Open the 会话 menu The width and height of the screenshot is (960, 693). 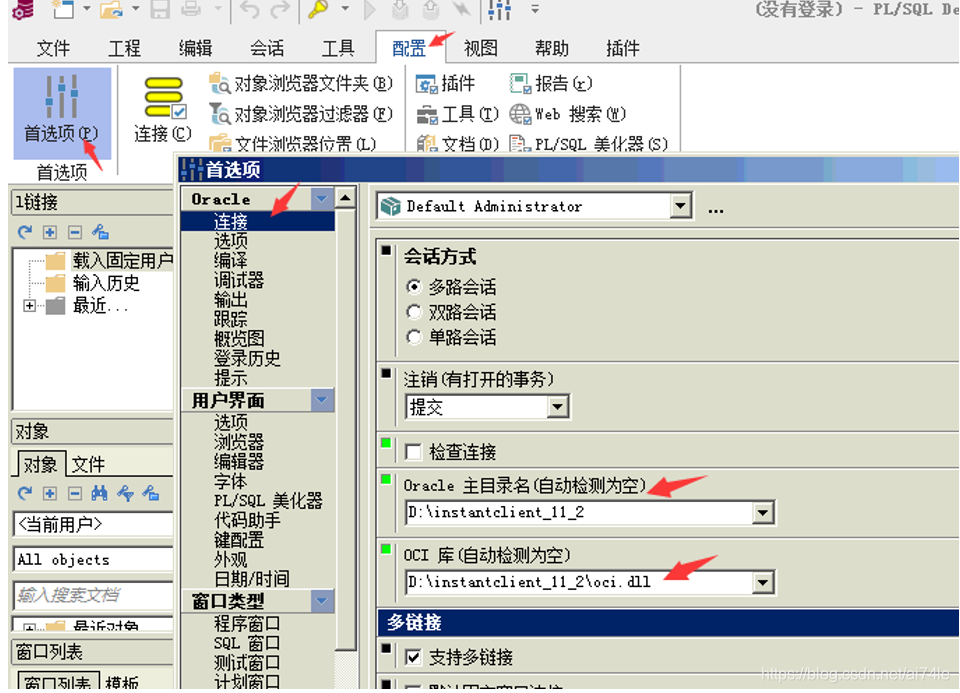click(267, 48)
